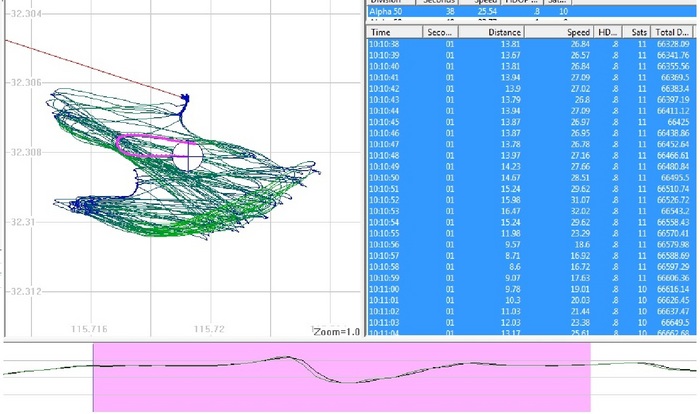Select the row at time 10:10:56

pos(531,245)
